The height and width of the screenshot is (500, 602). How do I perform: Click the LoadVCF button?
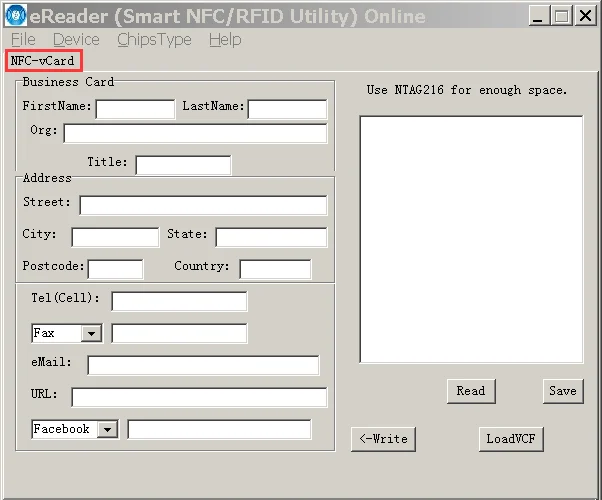511,439
